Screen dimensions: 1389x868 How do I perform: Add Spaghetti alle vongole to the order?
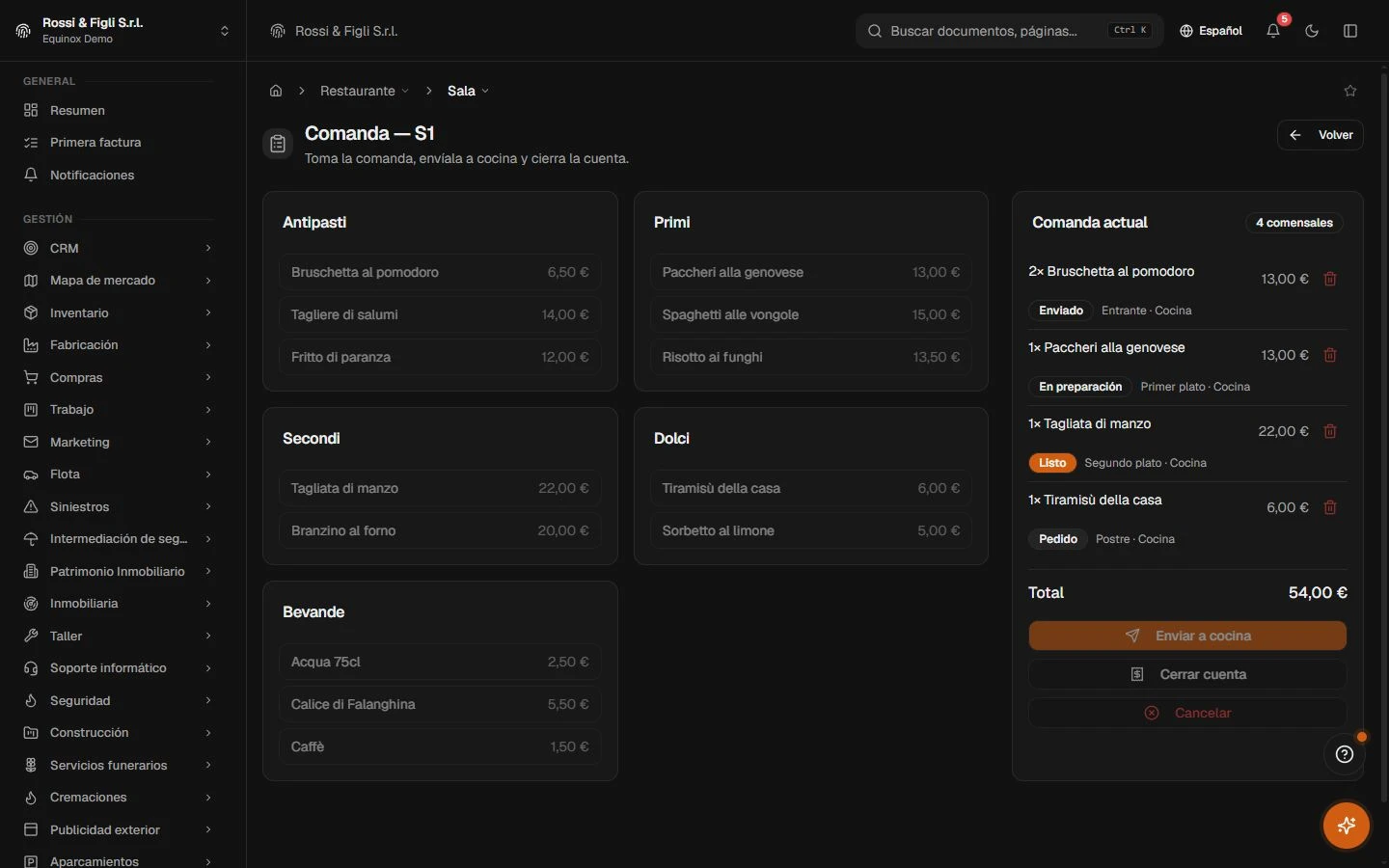pos(811,314)
